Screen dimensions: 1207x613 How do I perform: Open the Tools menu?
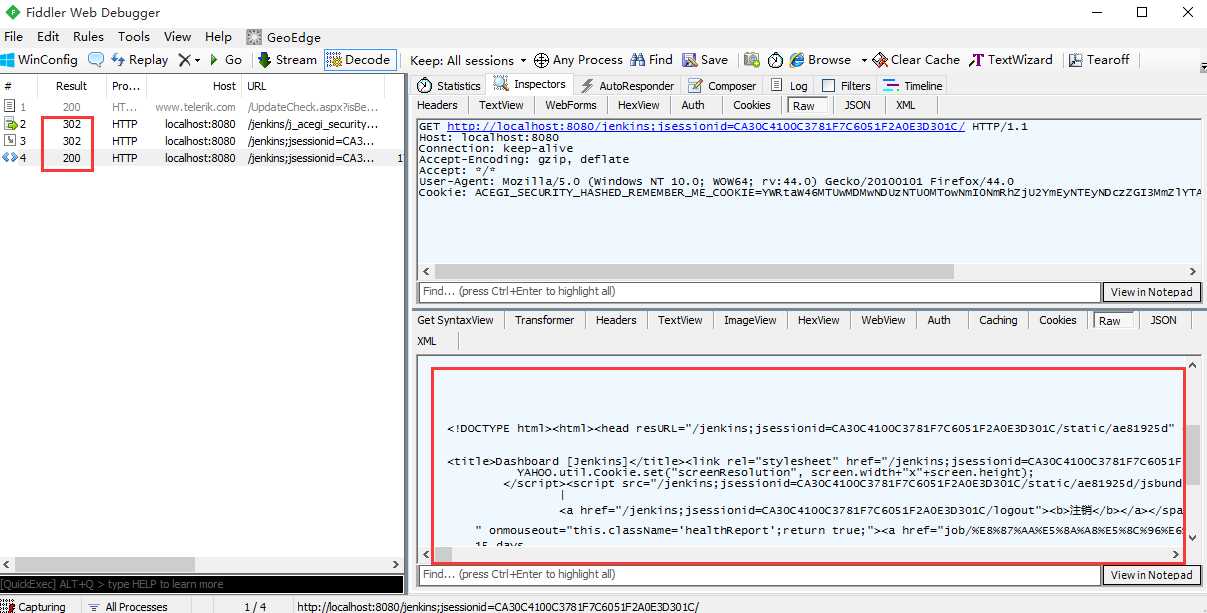(134, 37)
